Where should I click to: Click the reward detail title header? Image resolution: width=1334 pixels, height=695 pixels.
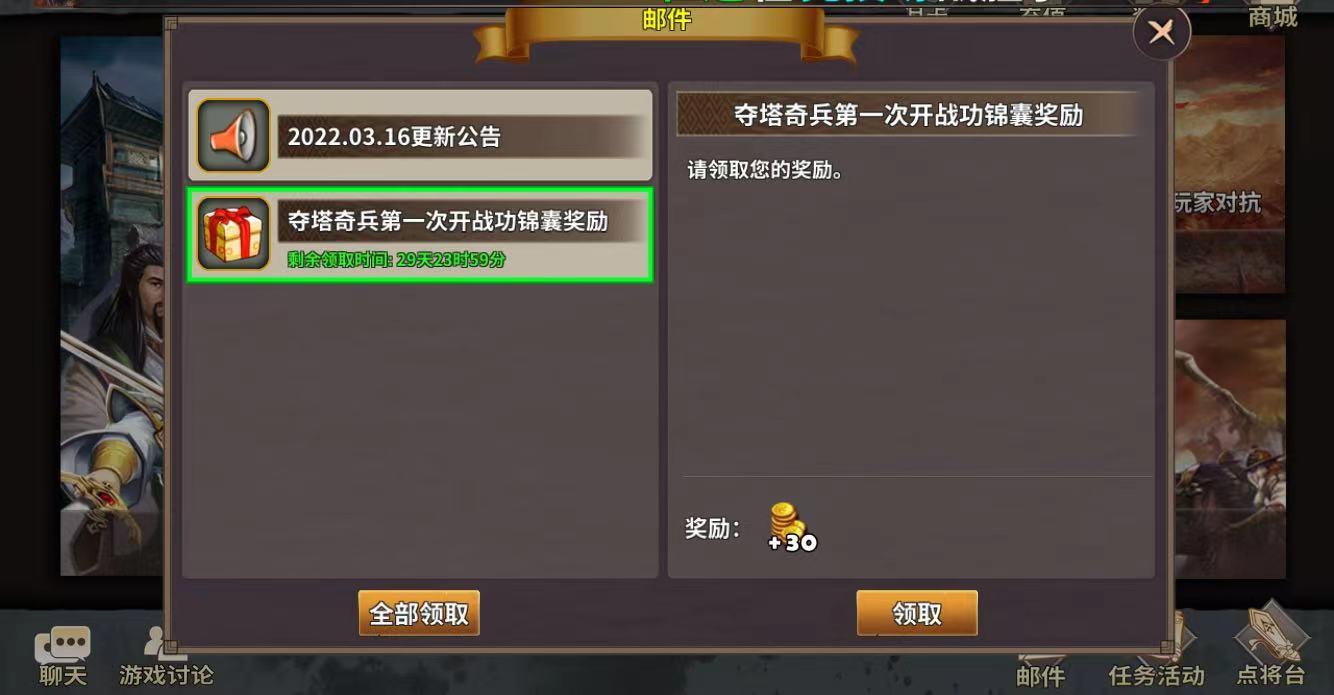(x=909, y=114)
